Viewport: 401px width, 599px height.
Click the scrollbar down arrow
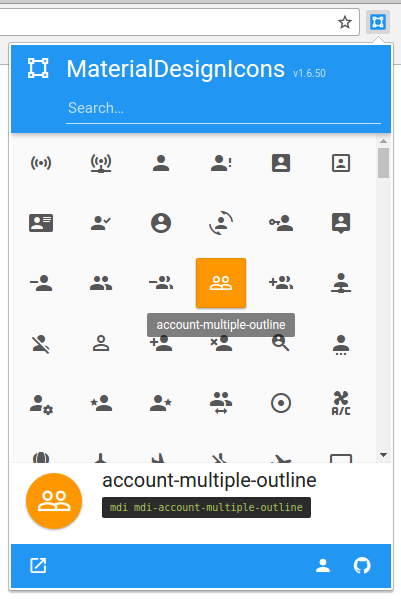point(383,455)
